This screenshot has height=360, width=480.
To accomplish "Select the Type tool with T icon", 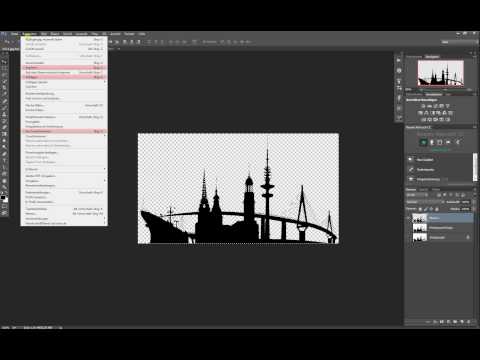I will 4,160.
